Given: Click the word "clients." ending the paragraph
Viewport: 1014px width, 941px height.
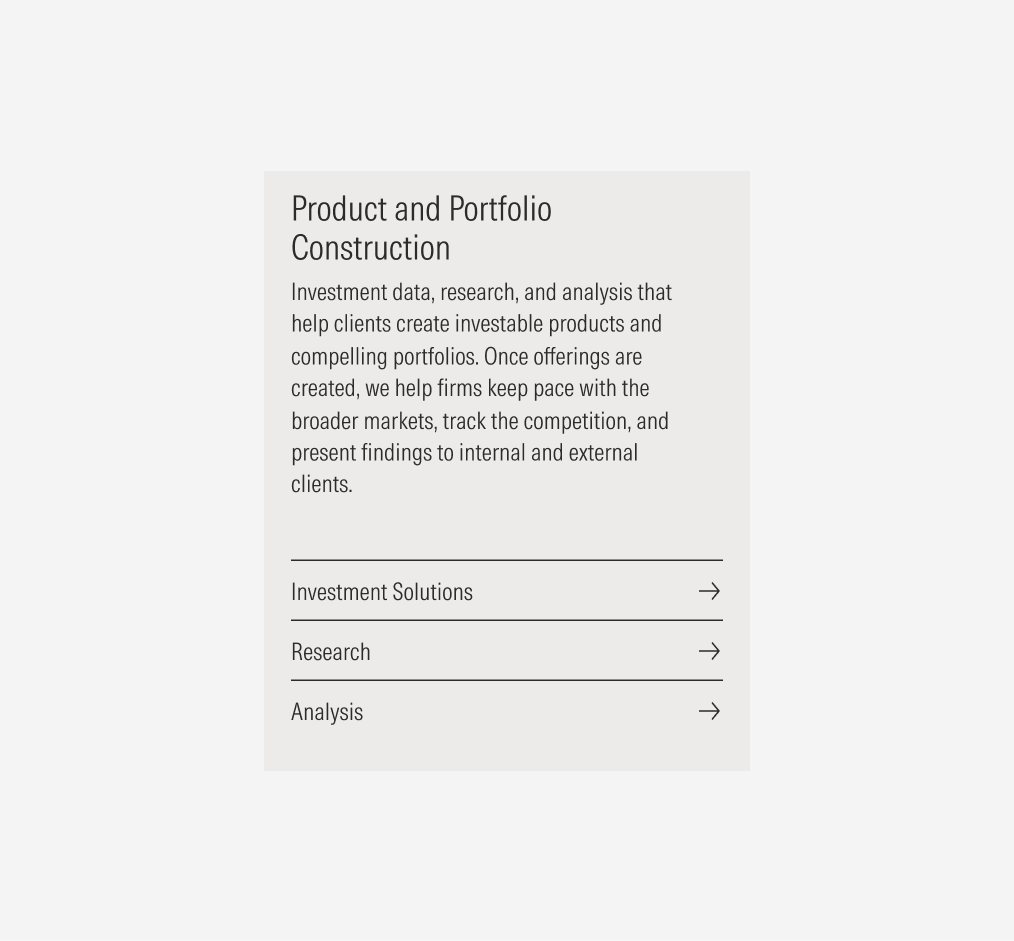Looking at the screenshot, I should [322, 484].
